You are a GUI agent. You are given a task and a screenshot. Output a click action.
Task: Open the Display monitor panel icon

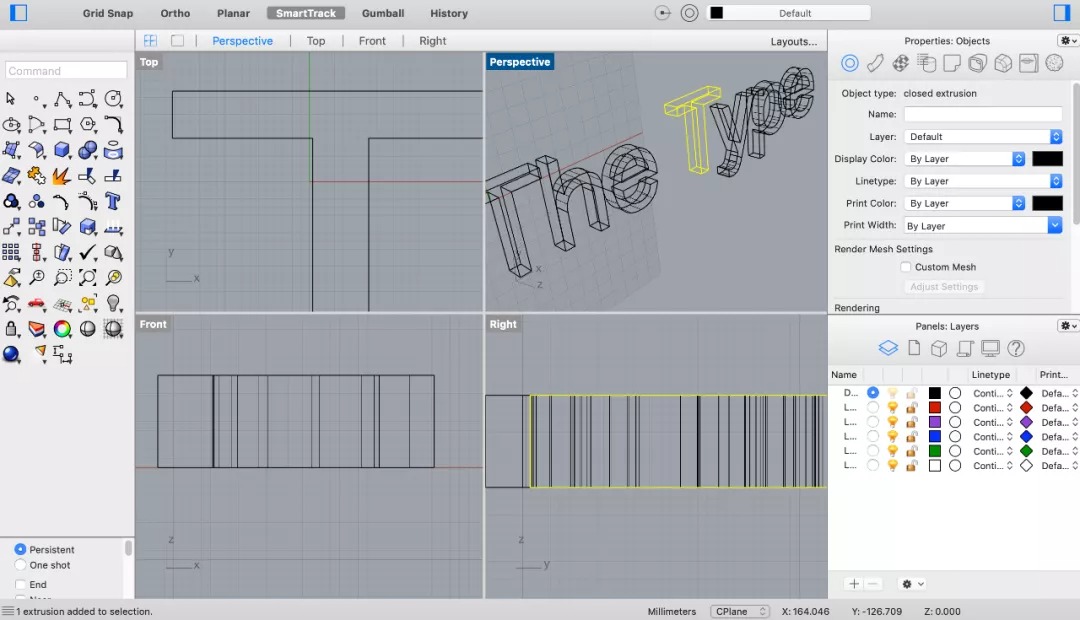point(990,349)
